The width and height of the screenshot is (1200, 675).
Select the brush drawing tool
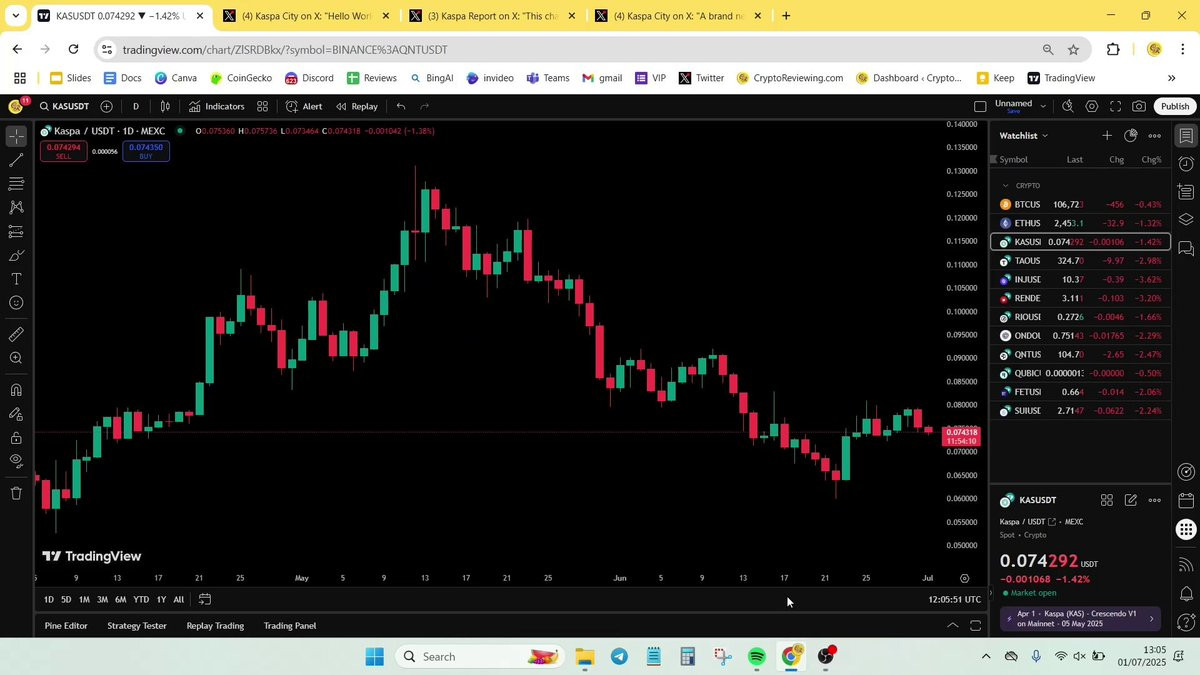[x=16, y=255]
